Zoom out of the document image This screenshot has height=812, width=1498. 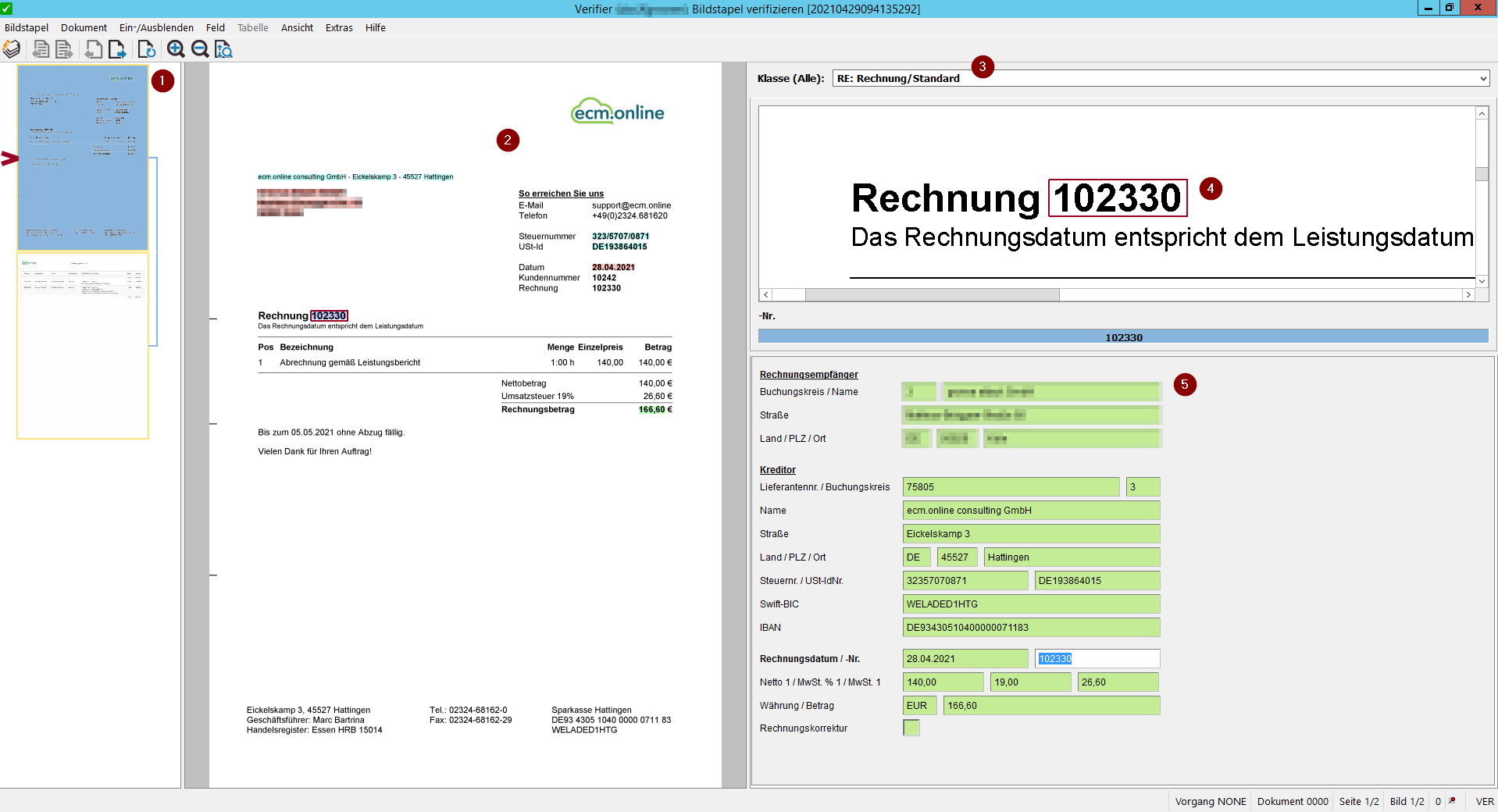(200, 49)
